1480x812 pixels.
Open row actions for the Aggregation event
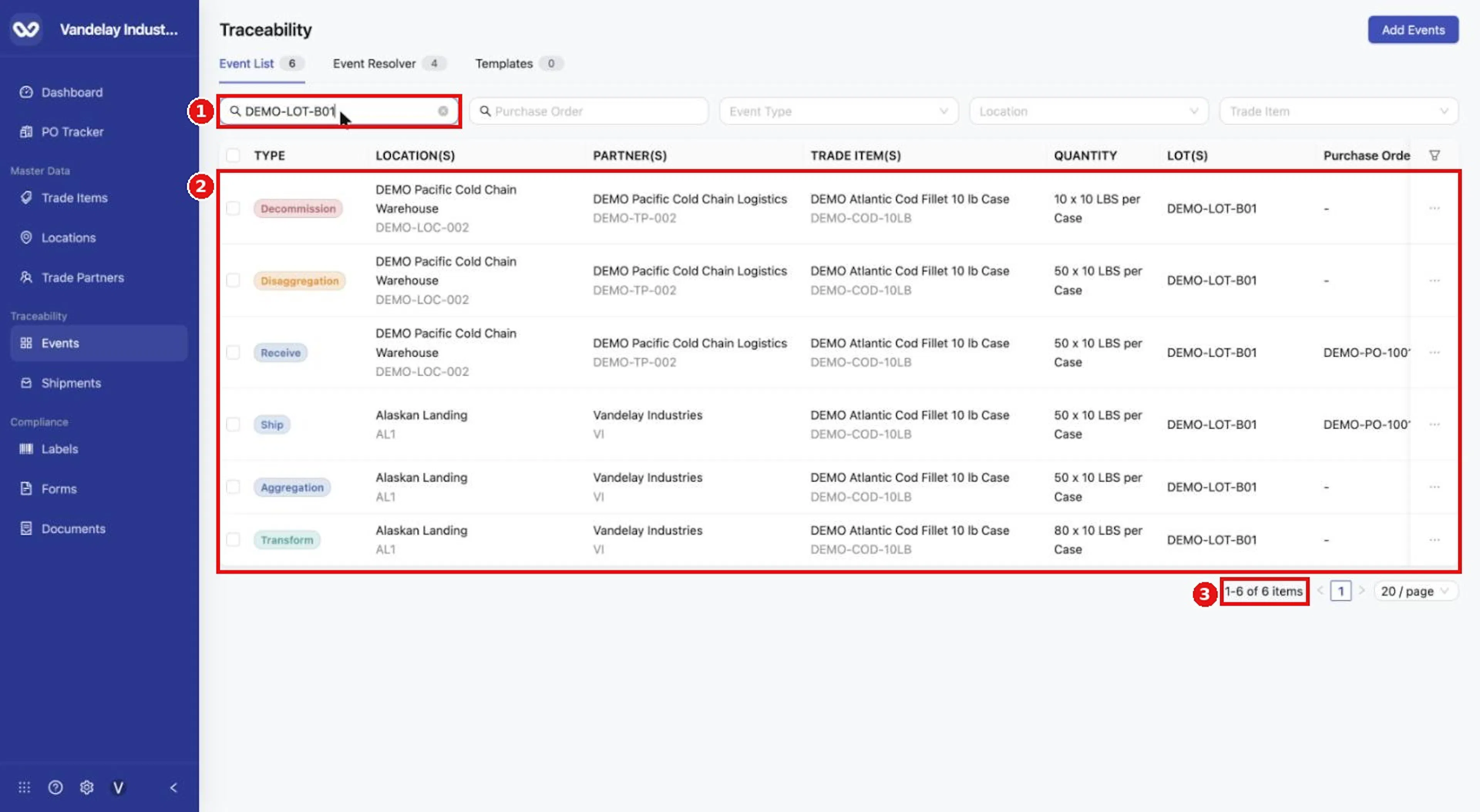click(1434, 487)
